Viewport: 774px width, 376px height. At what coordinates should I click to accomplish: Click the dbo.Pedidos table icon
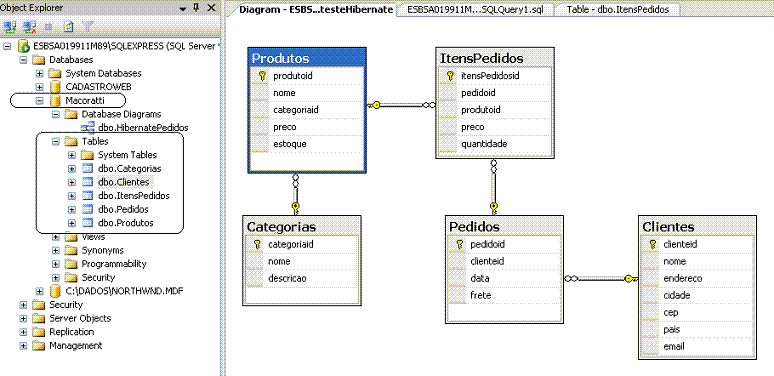coord(87,209)
